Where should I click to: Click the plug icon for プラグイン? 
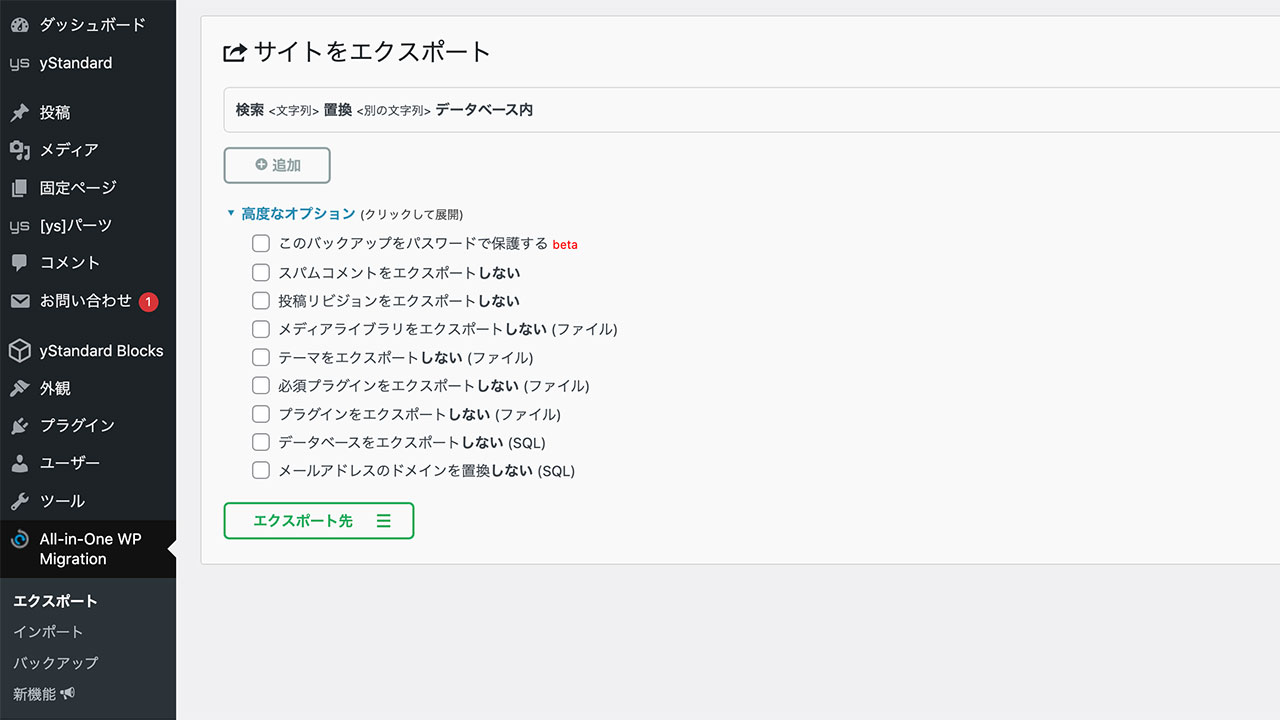coord(19,426)
